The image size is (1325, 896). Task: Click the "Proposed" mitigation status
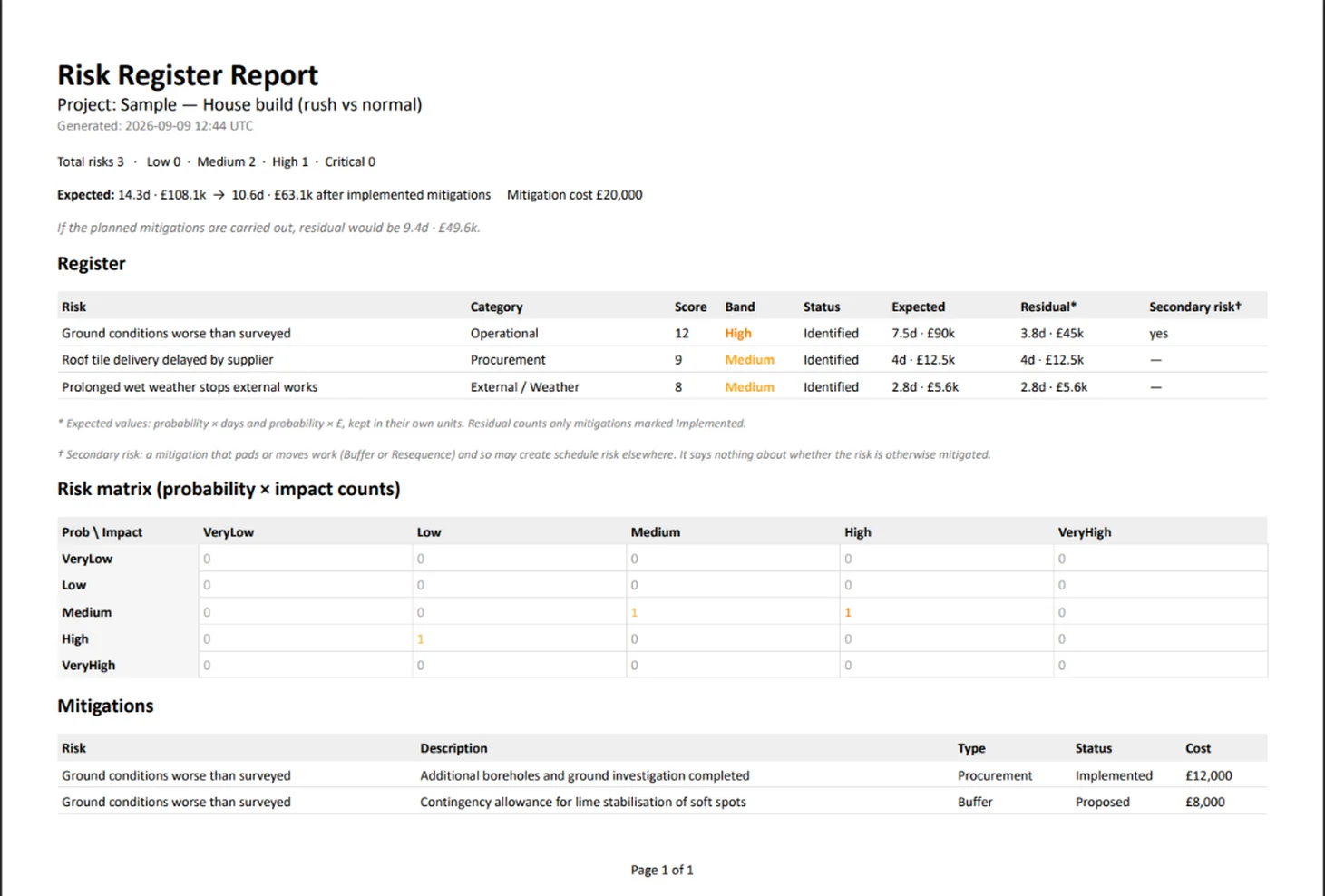pyautogui.click(x=1103, y=803)
